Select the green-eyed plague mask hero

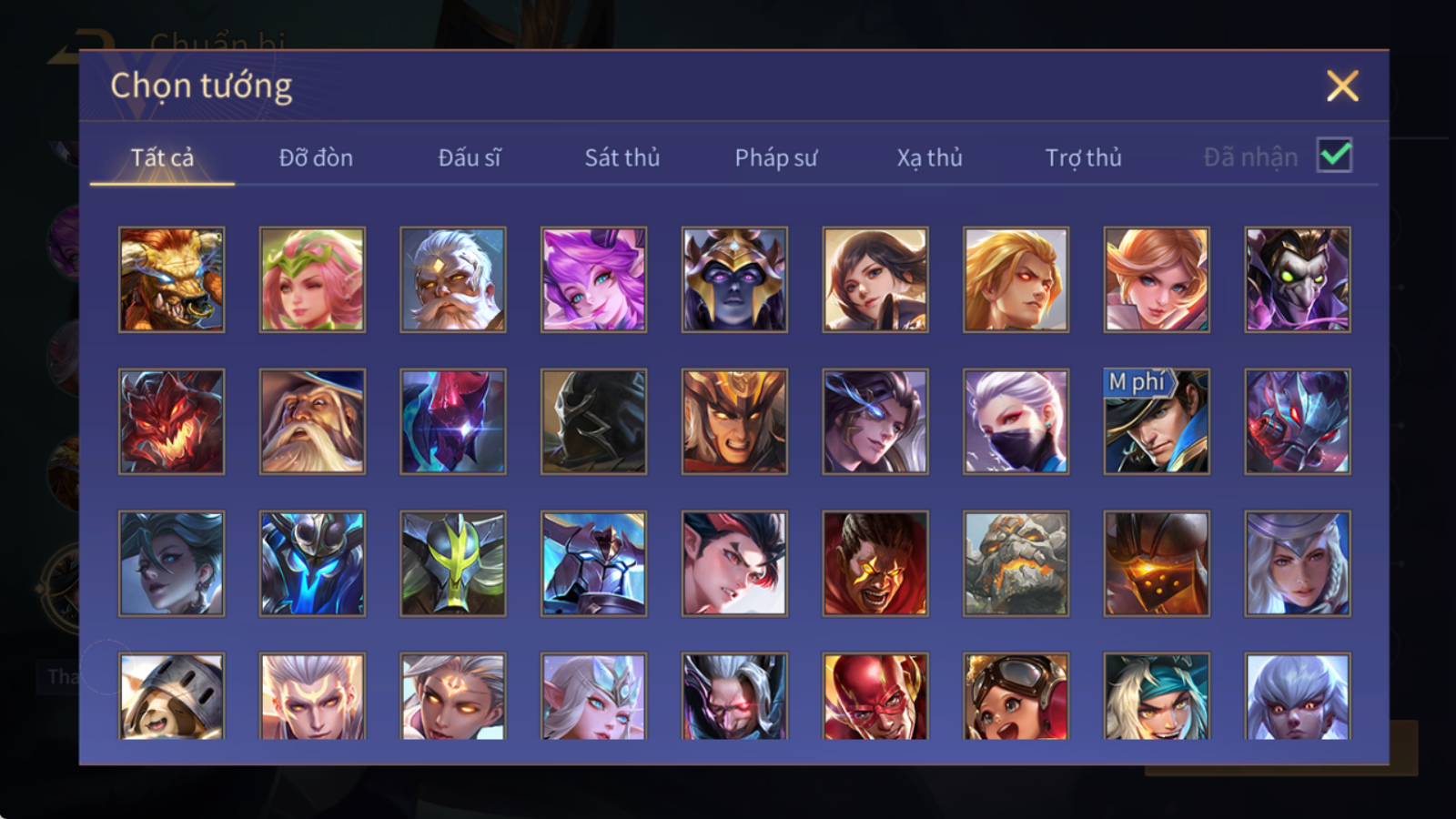coord(1298,279)
